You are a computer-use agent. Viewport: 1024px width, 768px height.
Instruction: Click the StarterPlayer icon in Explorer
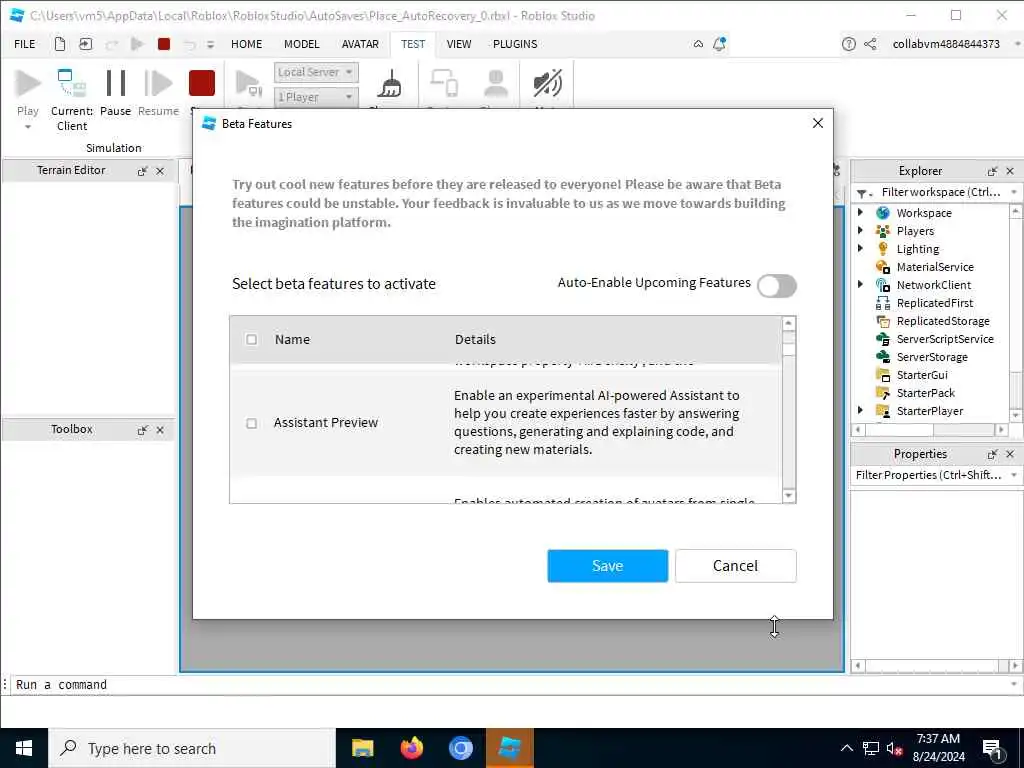[x=883, y=411]
